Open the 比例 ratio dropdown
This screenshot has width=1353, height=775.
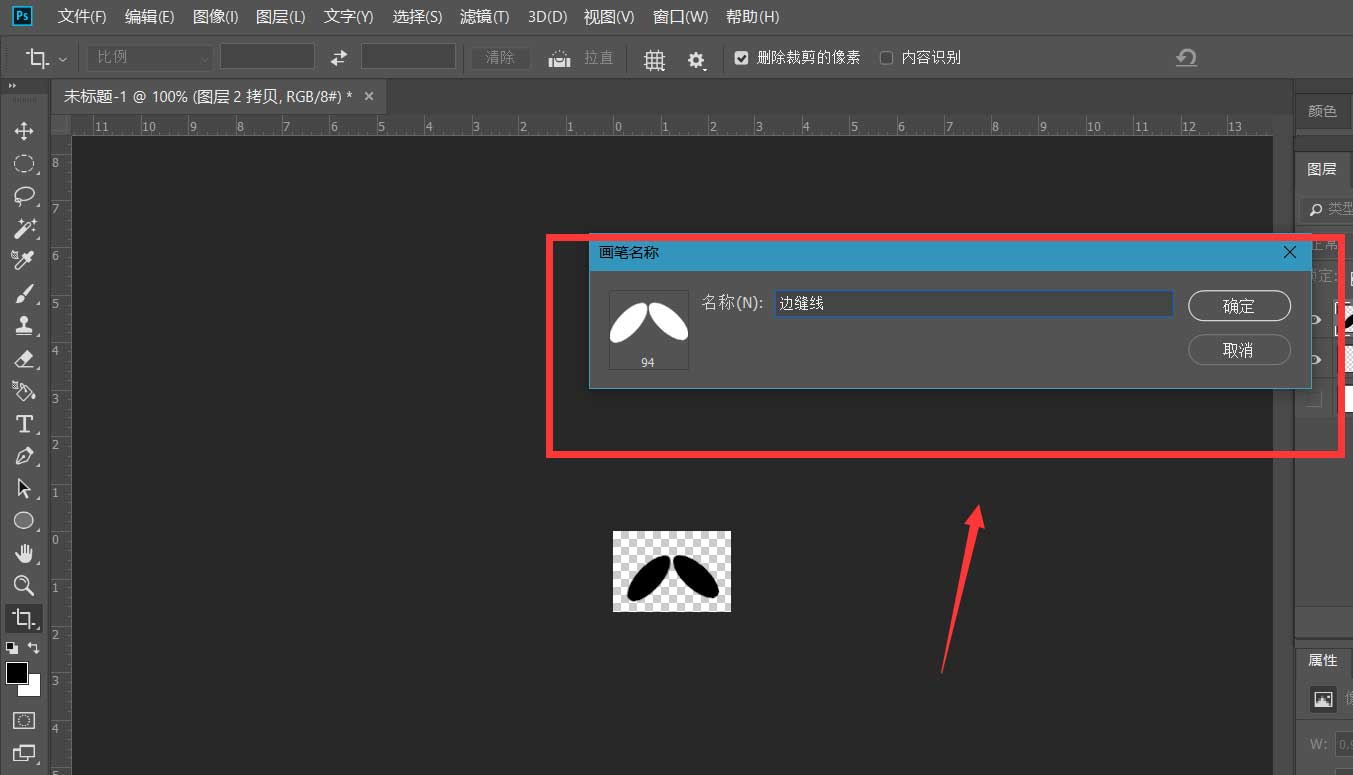point(150,57)
